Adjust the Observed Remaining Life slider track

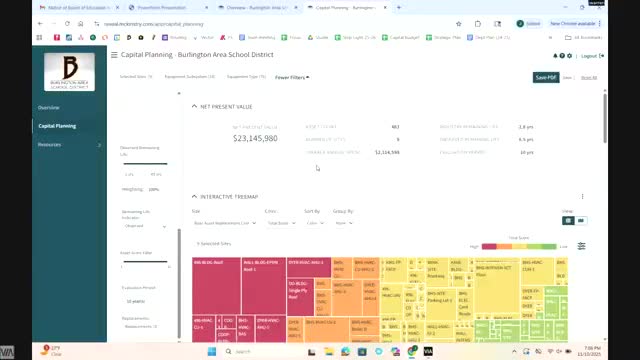click(x=145, y=164)
